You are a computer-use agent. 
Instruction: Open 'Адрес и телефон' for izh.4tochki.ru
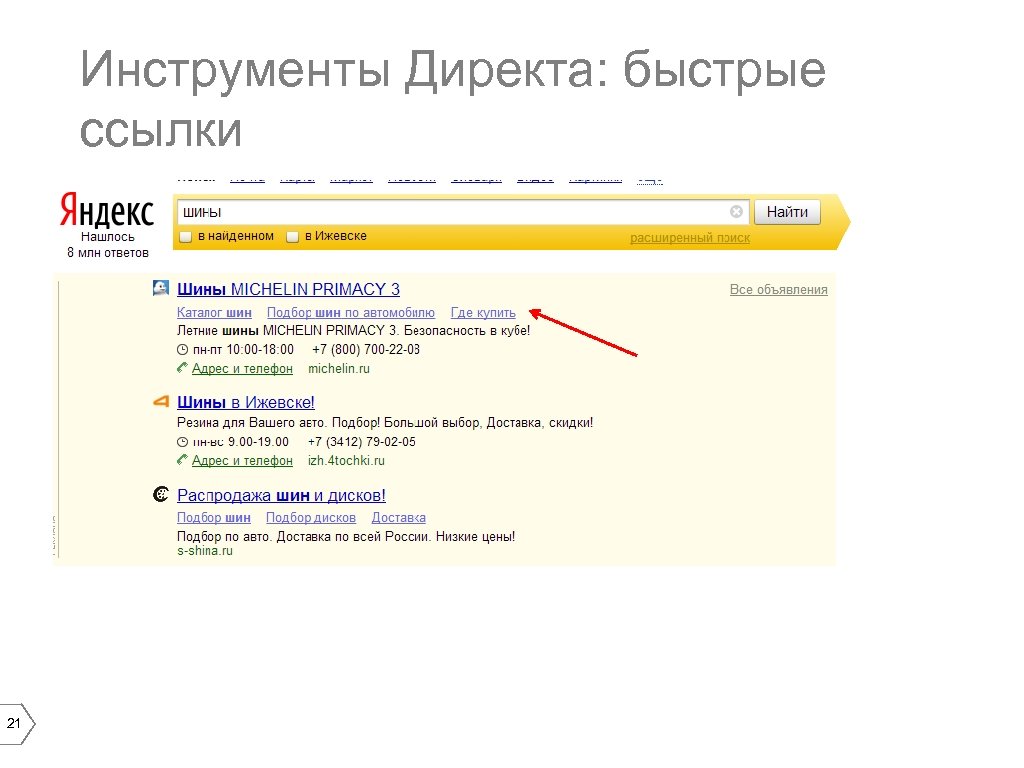pyautogui.click(x=242, y=460)
